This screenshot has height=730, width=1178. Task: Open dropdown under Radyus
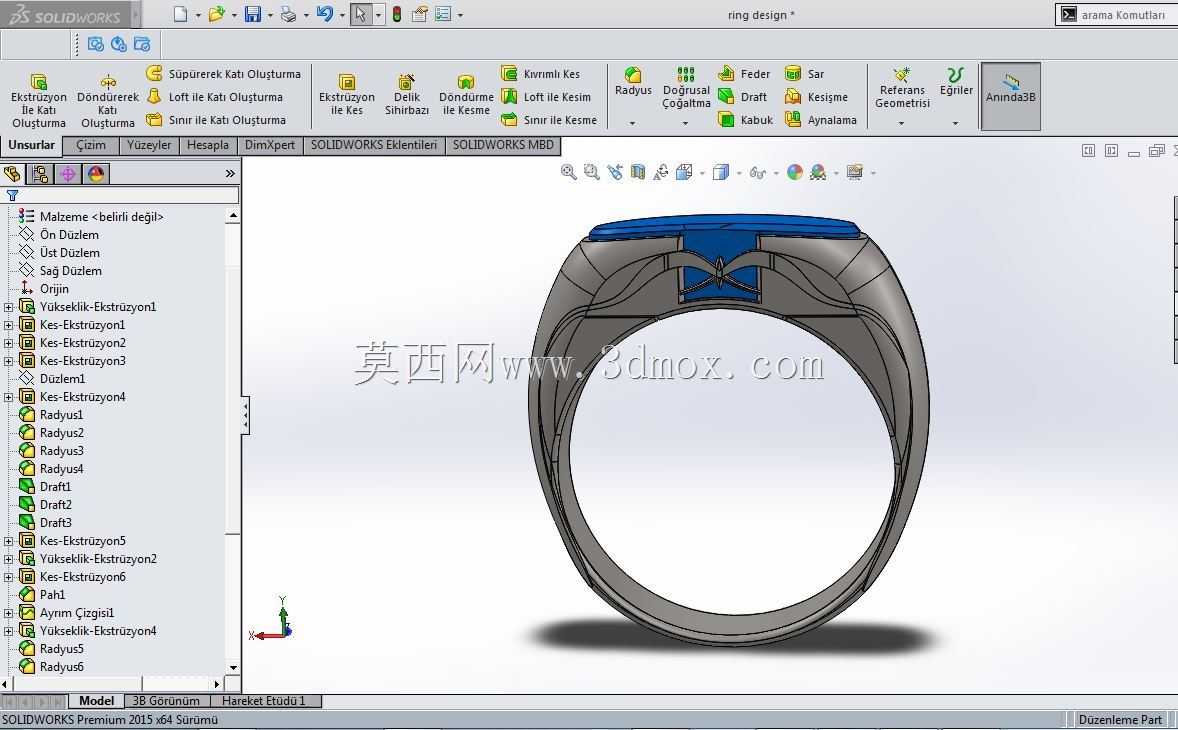pos(633,123)
